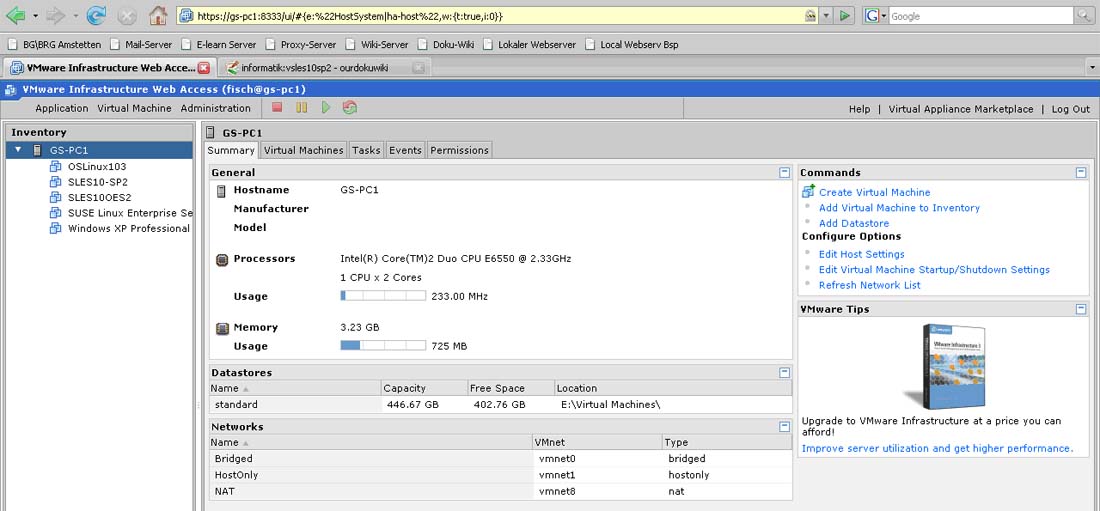Collapse the Networks panel
Screen dimensions: 1100x511
pos(784,427)
